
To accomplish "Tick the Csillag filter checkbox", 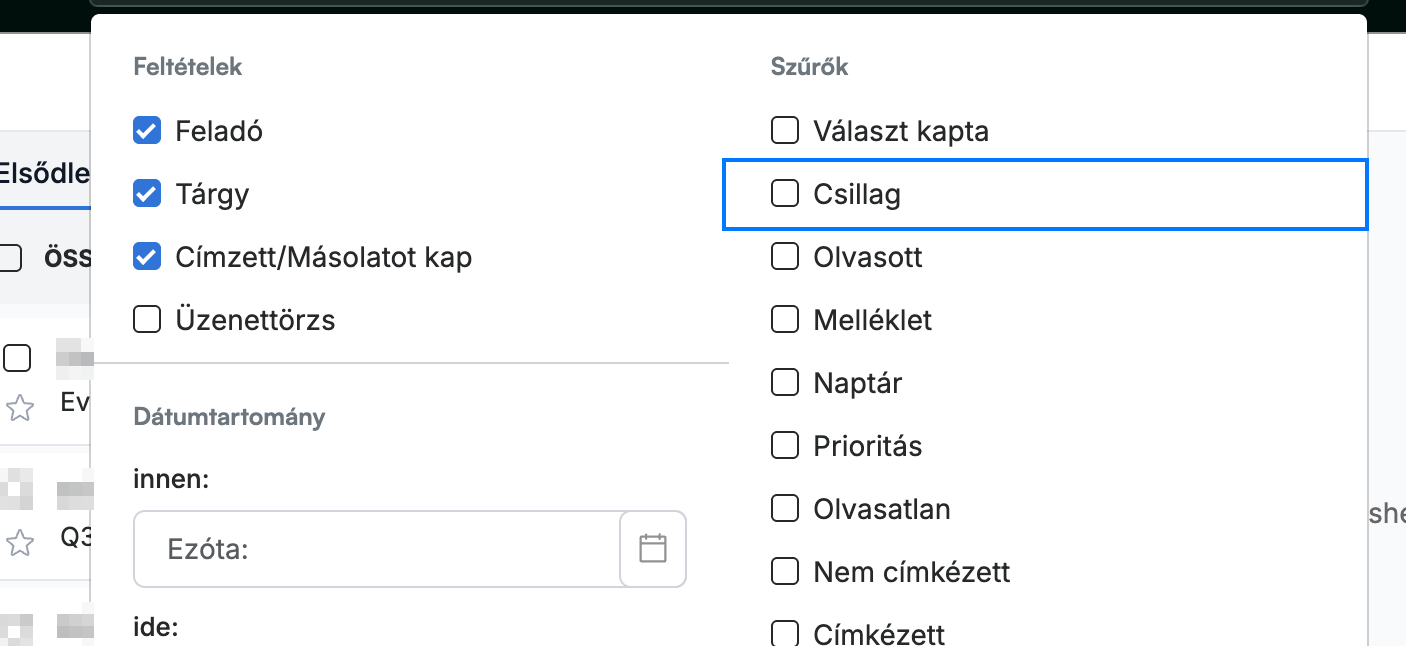I will point(785,193).
